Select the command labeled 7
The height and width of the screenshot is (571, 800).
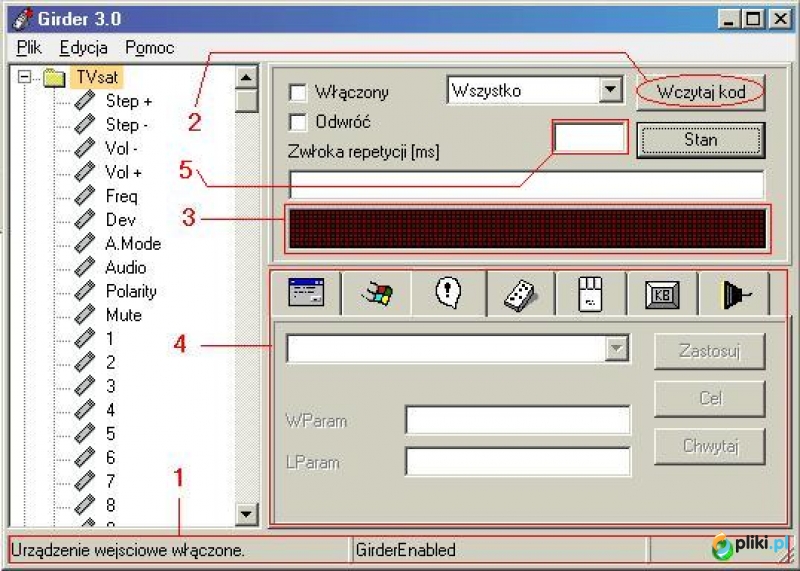(x=111, y=481)
